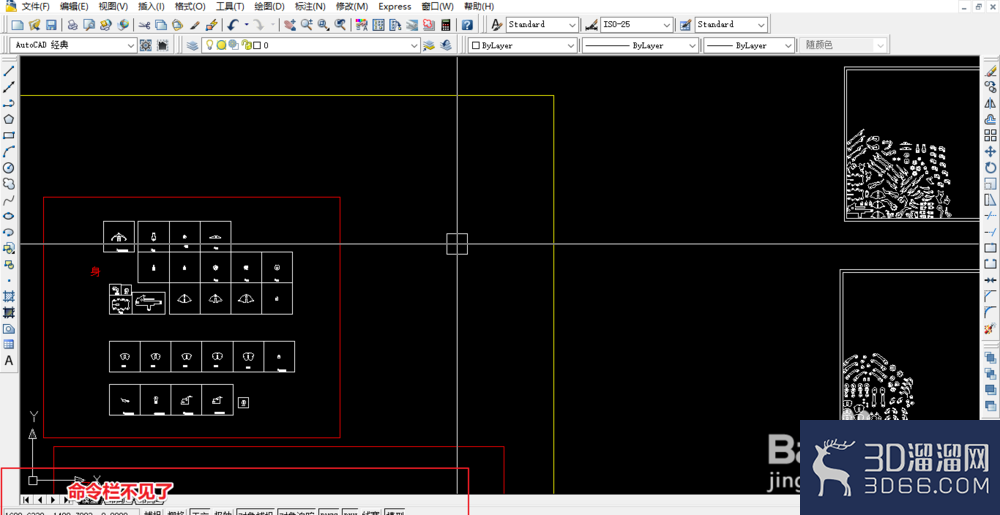The image size is (1000, 515).
Task: Select the Multiline Text tool
Action: tap(9, 361)
